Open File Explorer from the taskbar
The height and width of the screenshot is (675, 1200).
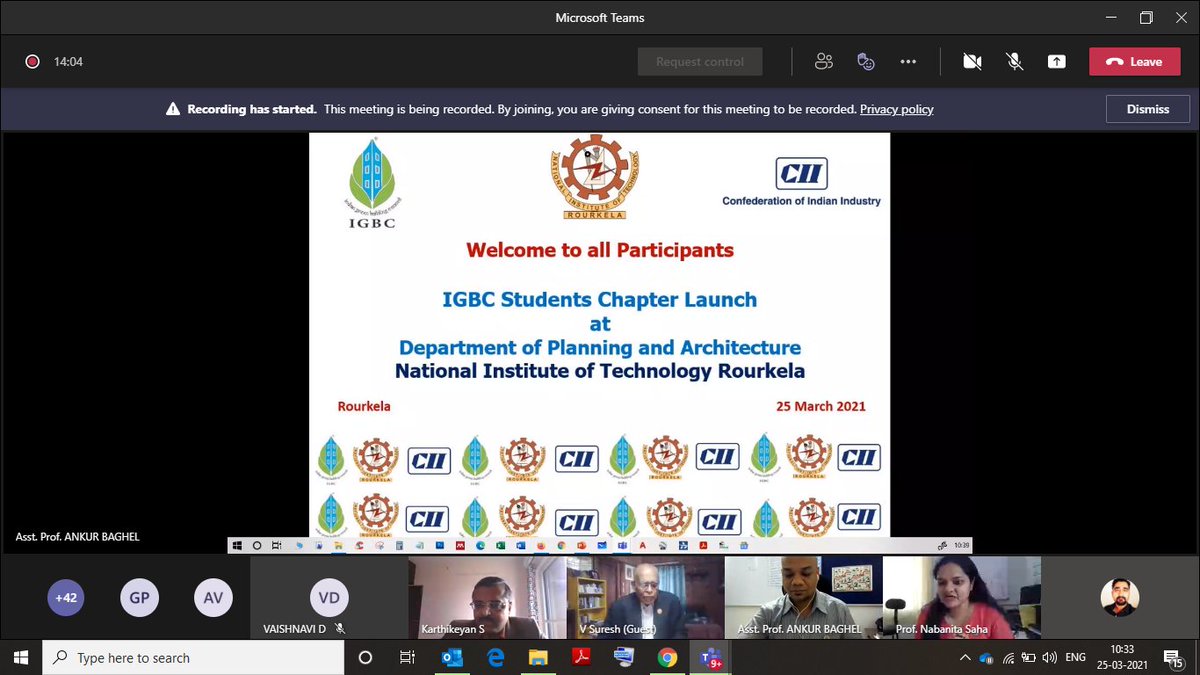point(538,657)
